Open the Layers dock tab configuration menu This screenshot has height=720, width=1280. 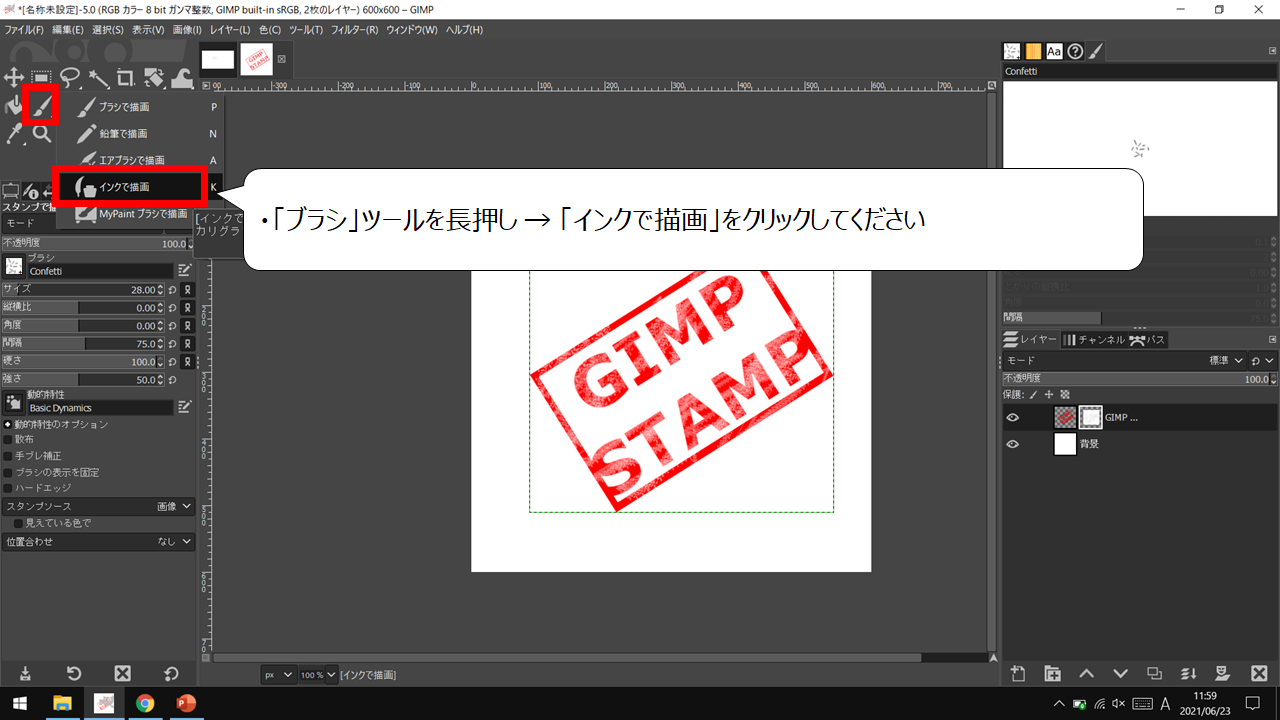(1271, 340)
